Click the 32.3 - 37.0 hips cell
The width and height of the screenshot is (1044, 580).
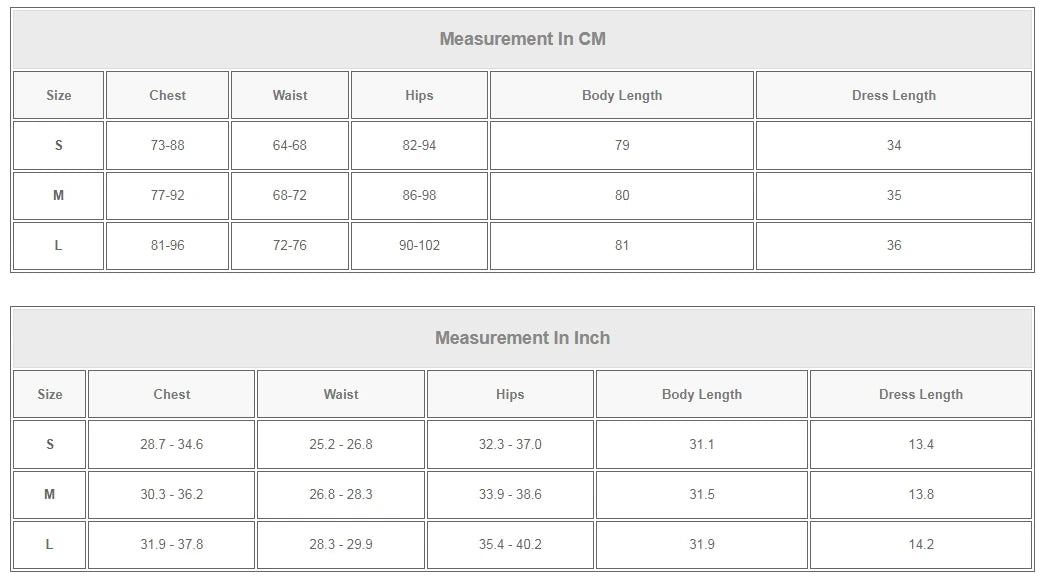coord(510,444)
